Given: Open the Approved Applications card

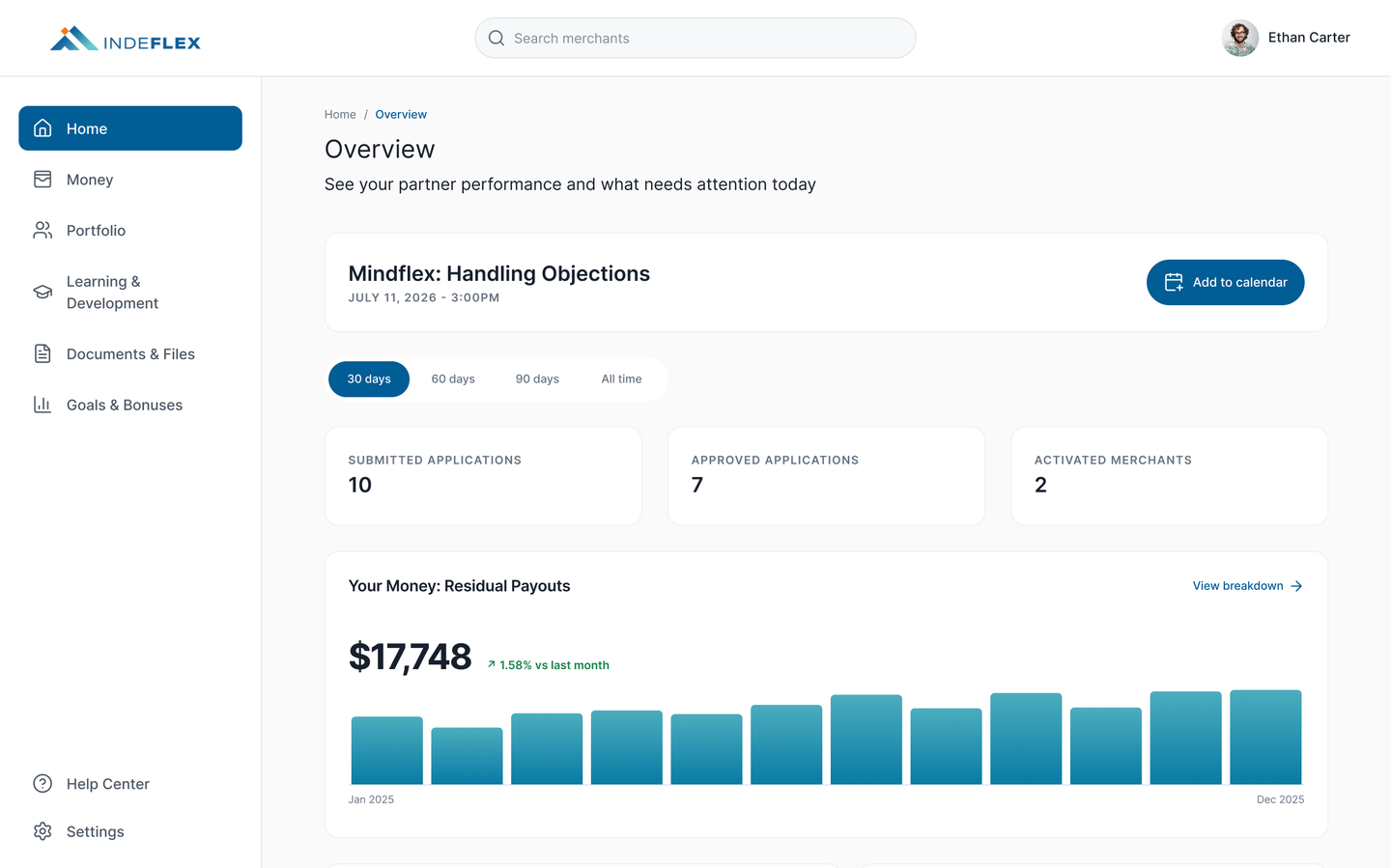Looking at the screenshot, I should tap(826, 476).
